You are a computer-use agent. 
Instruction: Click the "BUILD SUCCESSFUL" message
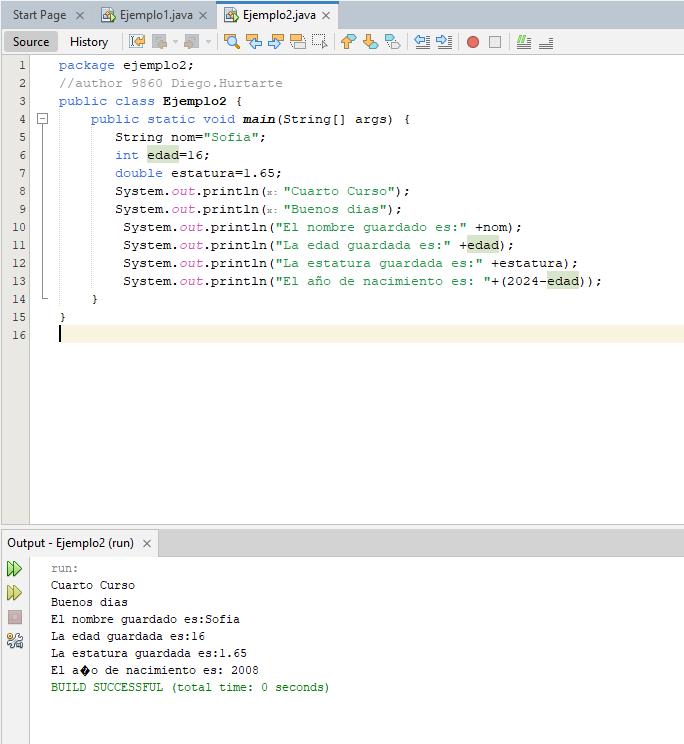coord(190,688)
